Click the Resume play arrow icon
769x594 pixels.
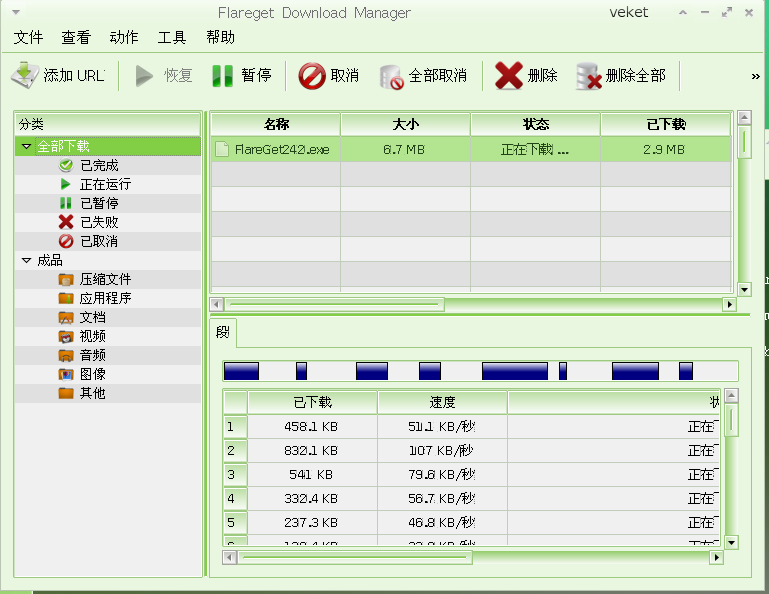144,76
